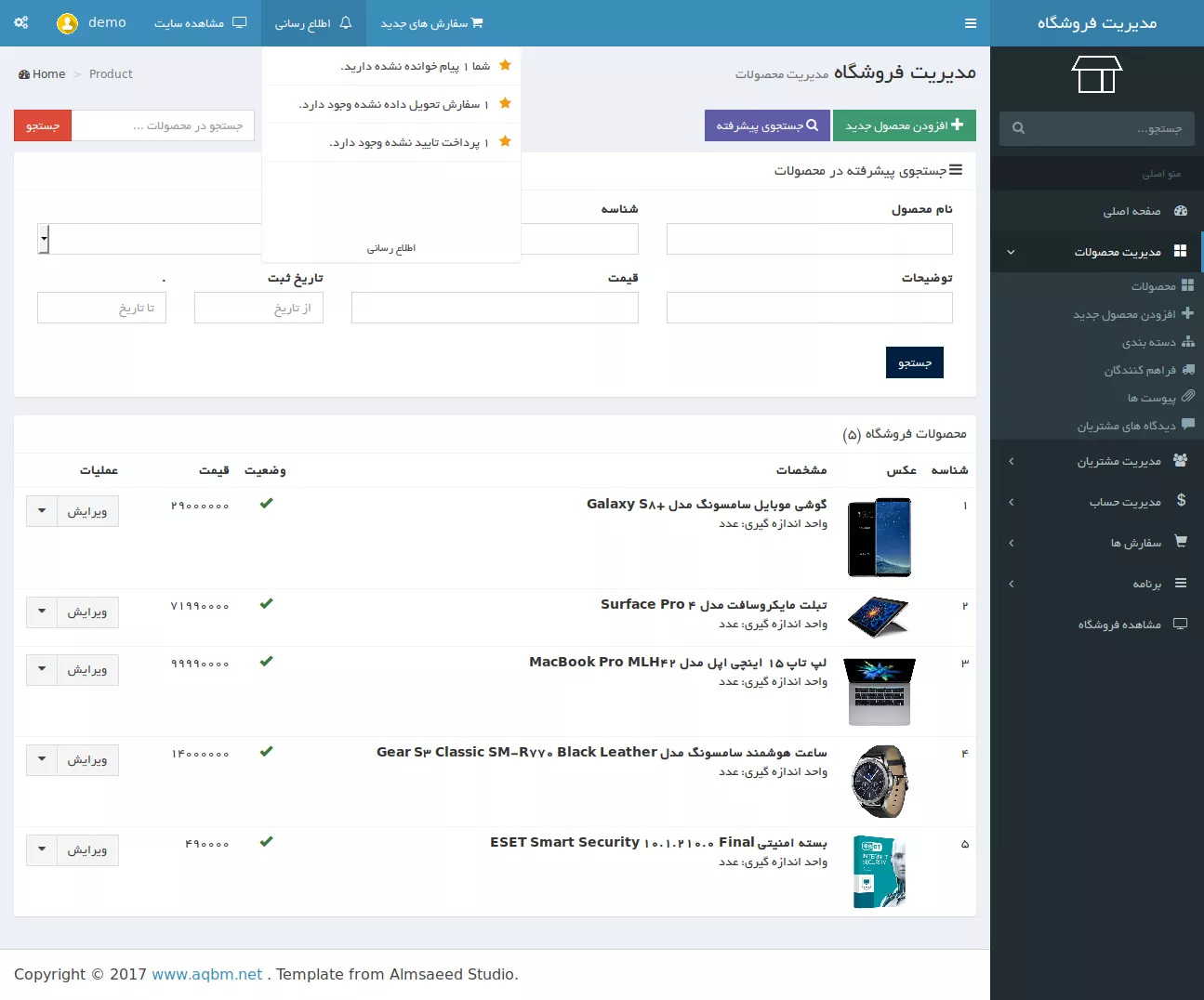Click the purple جستجوی پیشرفته button
Viewport: 1204px width, 1000px height.
coord(766,125)
